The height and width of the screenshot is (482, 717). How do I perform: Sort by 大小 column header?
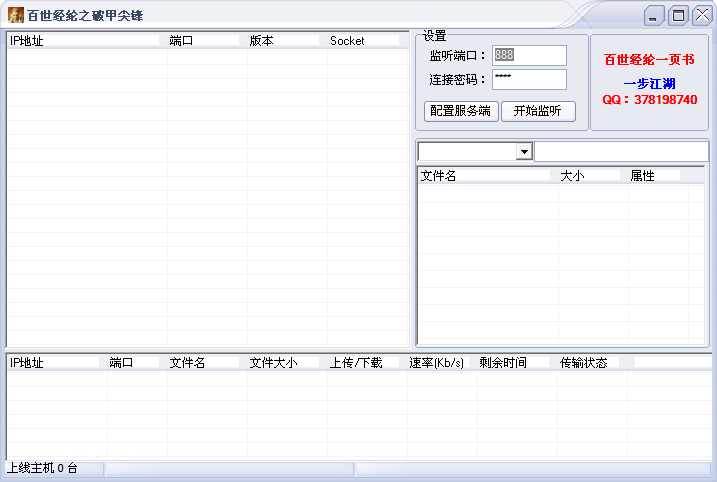click(x=592, y=175)
